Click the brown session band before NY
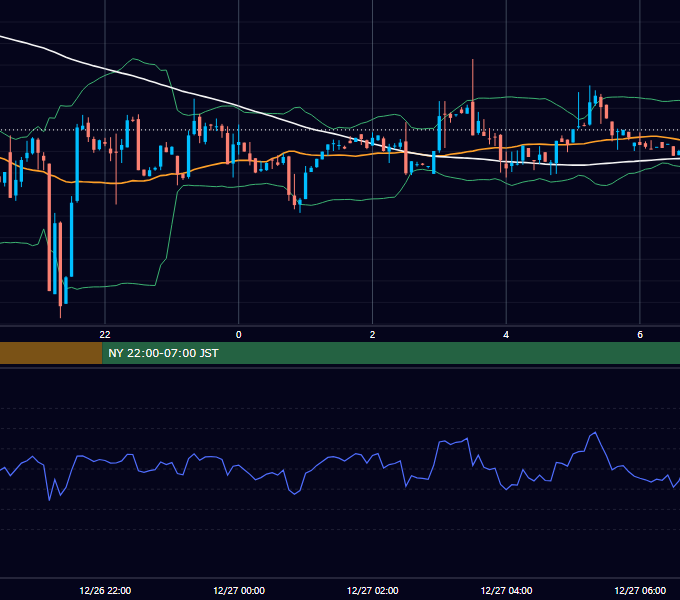 point(51,353)
